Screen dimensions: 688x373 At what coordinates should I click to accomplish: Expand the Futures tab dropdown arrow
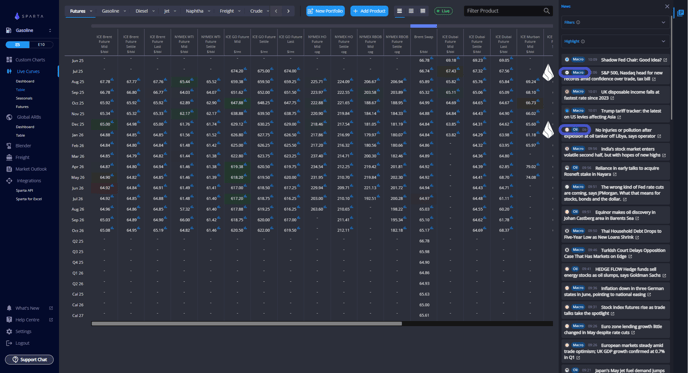91,11
